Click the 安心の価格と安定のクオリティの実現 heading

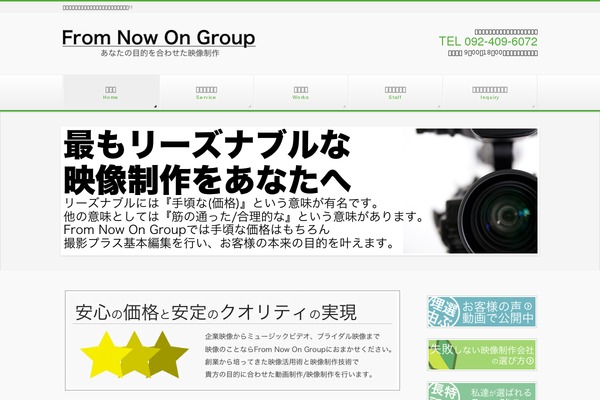[x=216, y=312]
